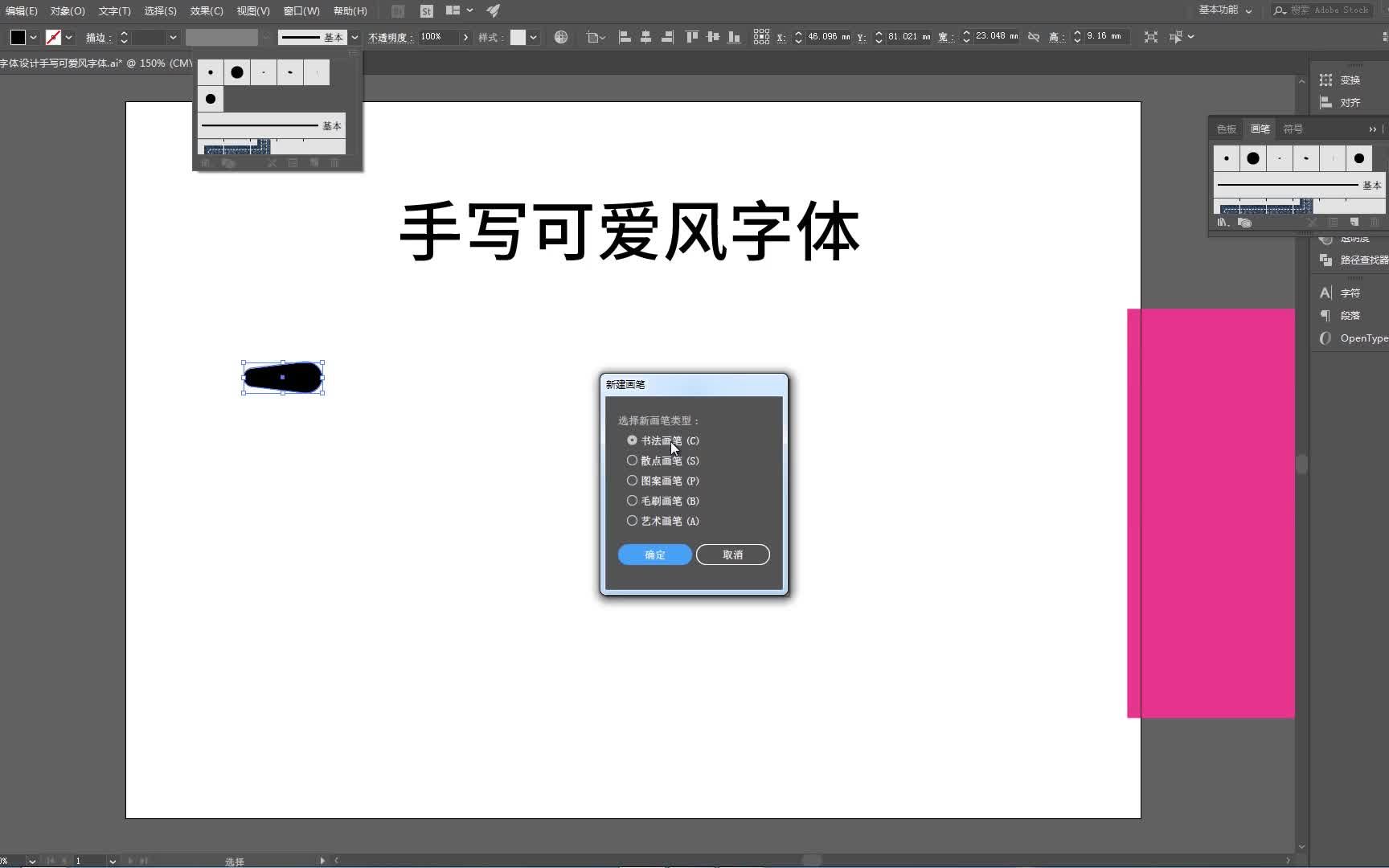Screen dimensions: 1389x868
Task: Open the Align (对齐) panel
Action: point(1340,102)
